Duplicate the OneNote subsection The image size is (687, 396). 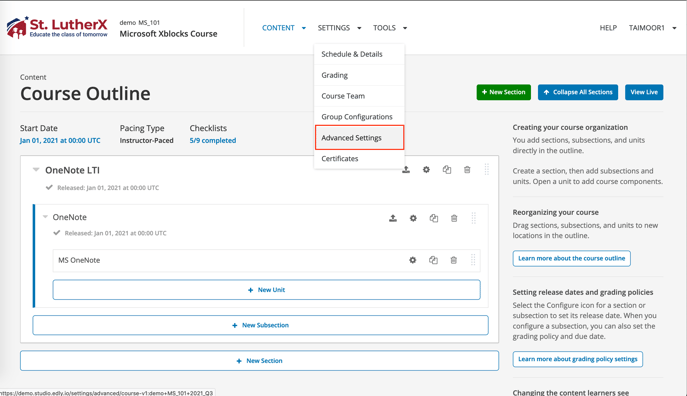coord(434,218)
